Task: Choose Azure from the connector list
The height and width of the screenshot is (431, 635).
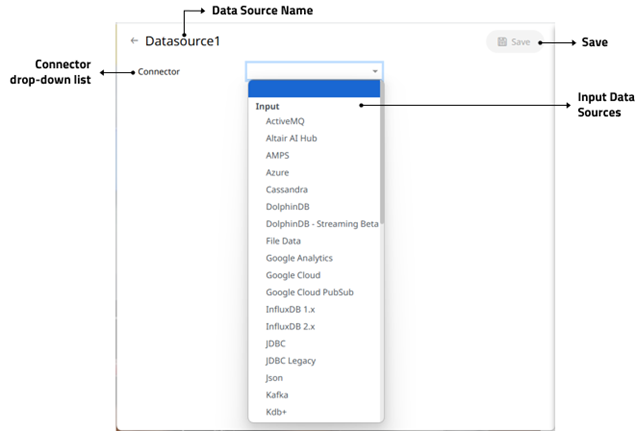Action: tap(277, 173)
